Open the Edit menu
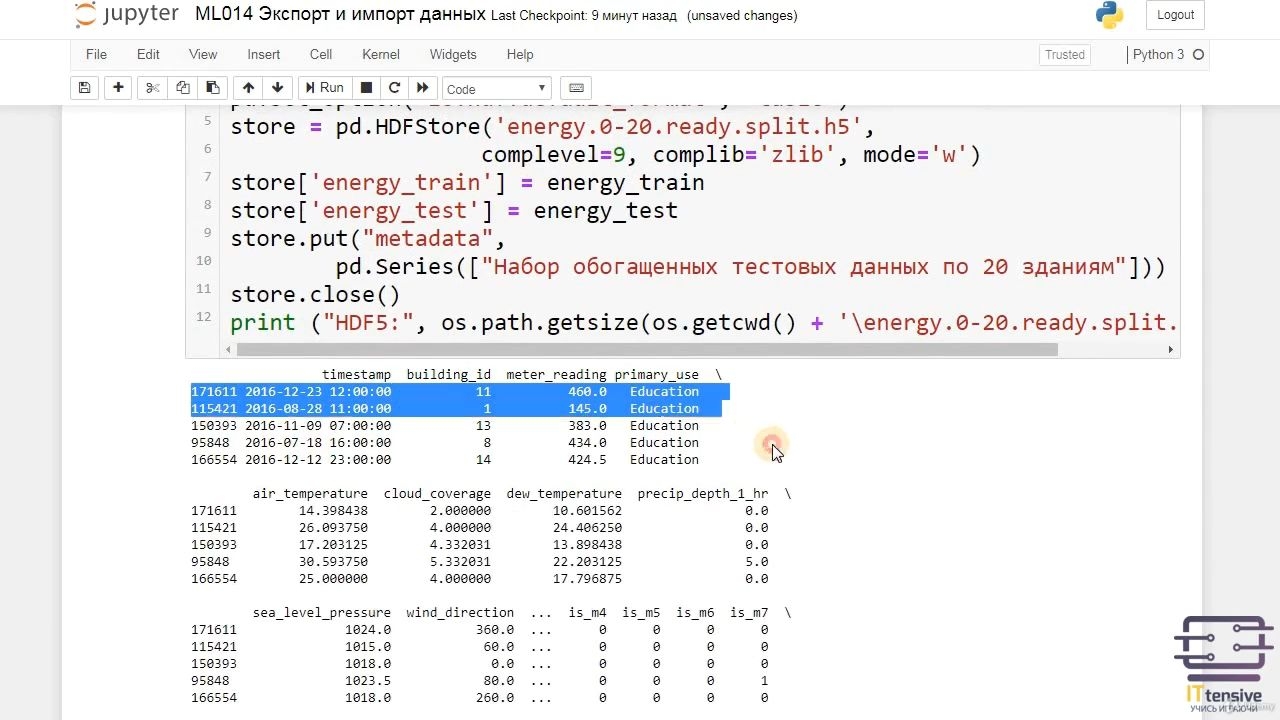1280x720 pixels. click(x=148, y=54)
